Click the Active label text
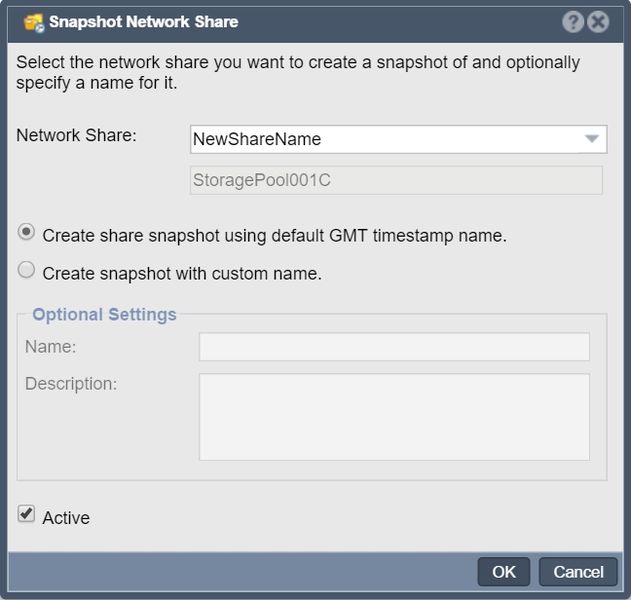Screen dimensions: 631x600 pos(66,518)
